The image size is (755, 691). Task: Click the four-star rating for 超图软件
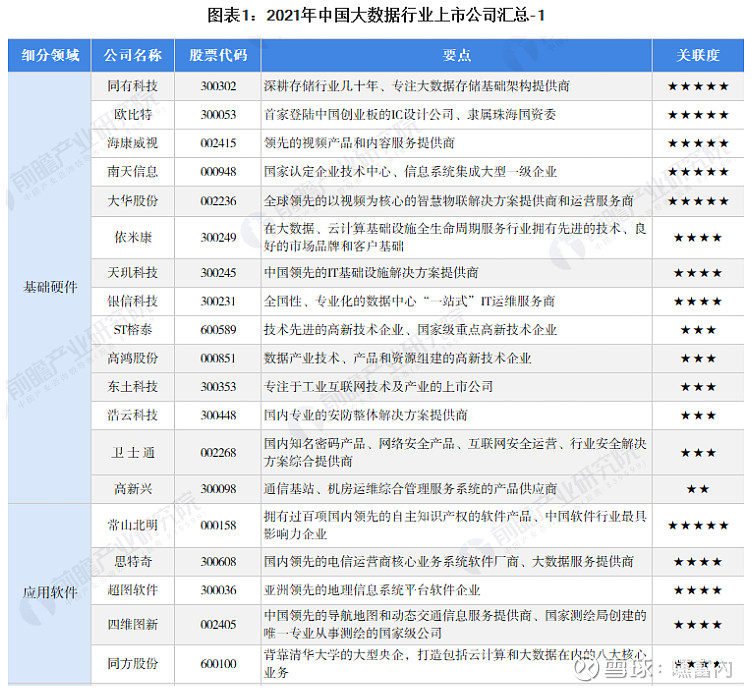tap(698, 590)
